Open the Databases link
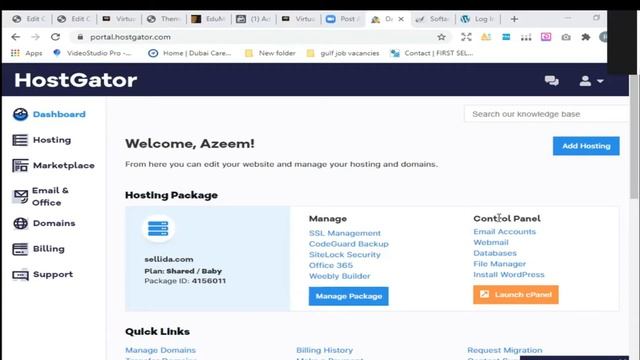Viewport: 640px width, 360px height. pos(495,253)
